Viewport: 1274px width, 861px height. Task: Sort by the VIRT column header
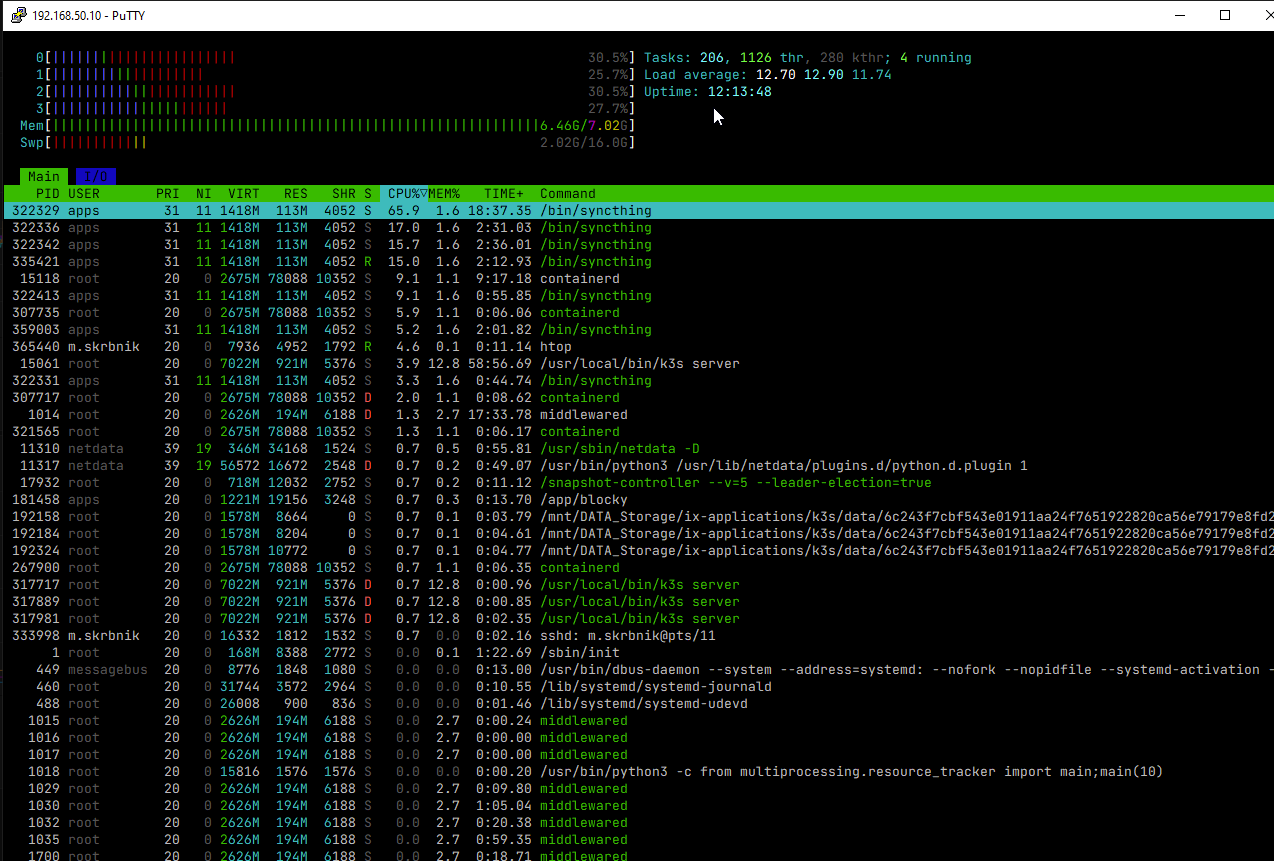pos(244,194)
